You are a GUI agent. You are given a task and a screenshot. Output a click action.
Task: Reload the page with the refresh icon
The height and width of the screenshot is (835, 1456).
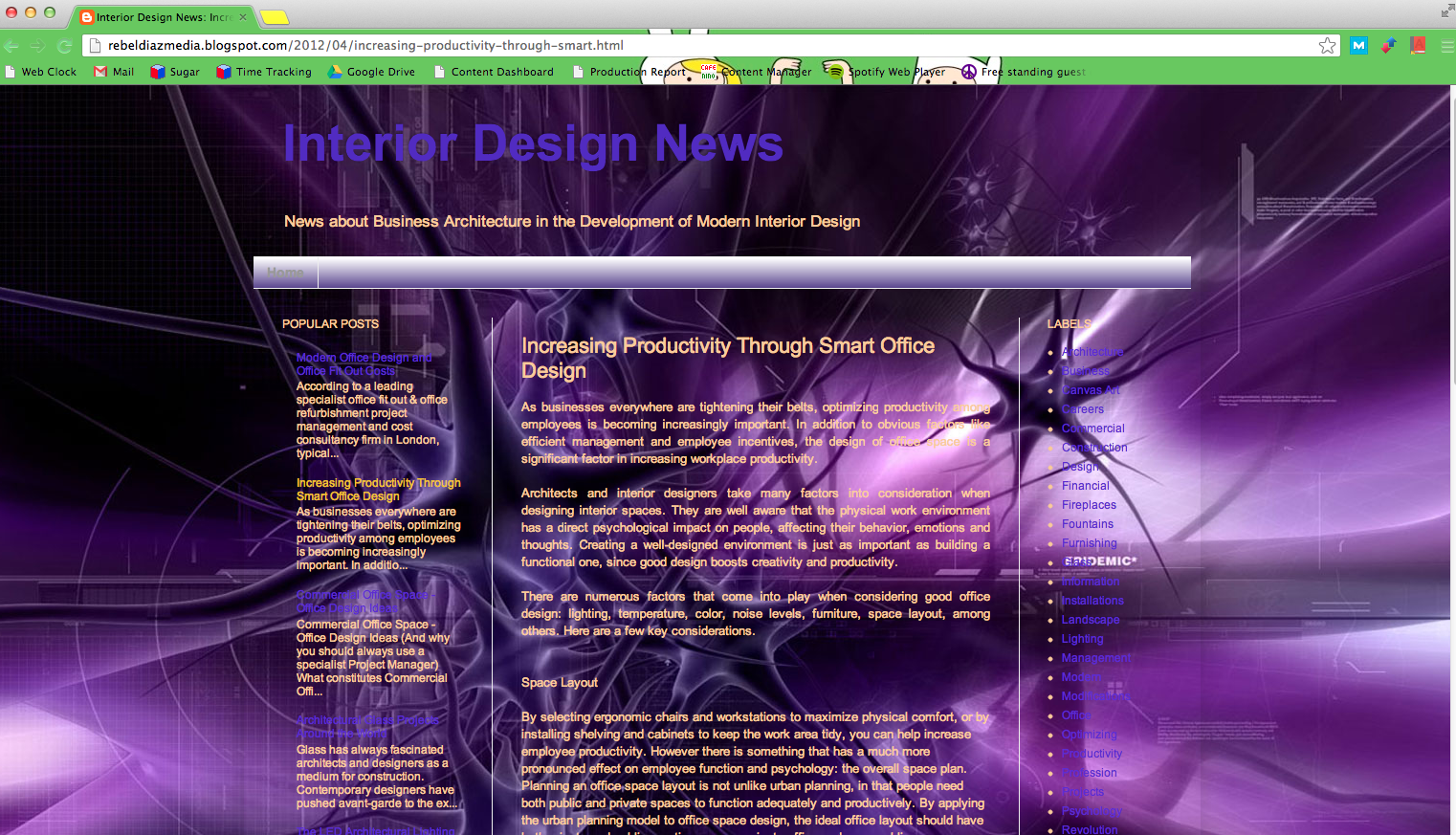pos(65,46)
